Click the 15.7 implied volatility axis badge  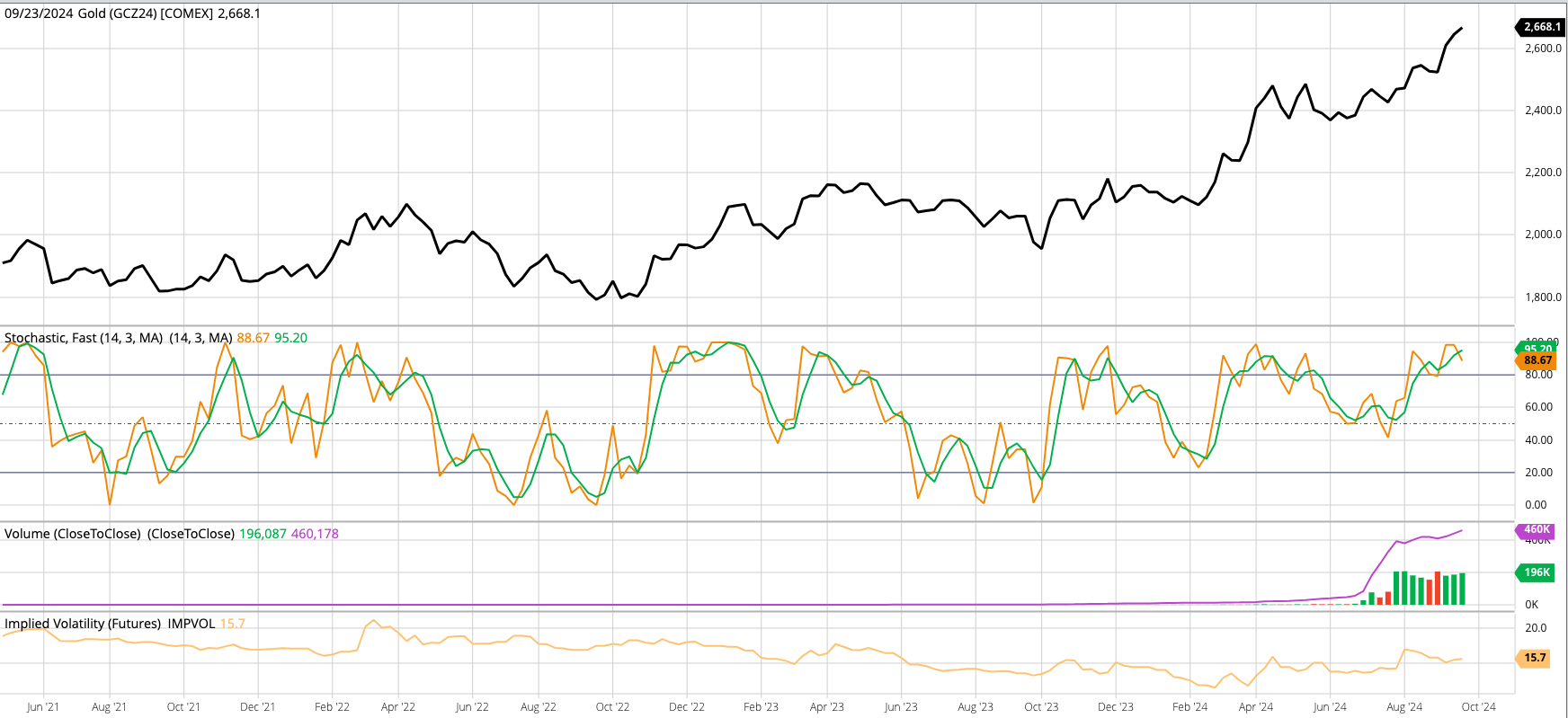[x=1535, y=658]
